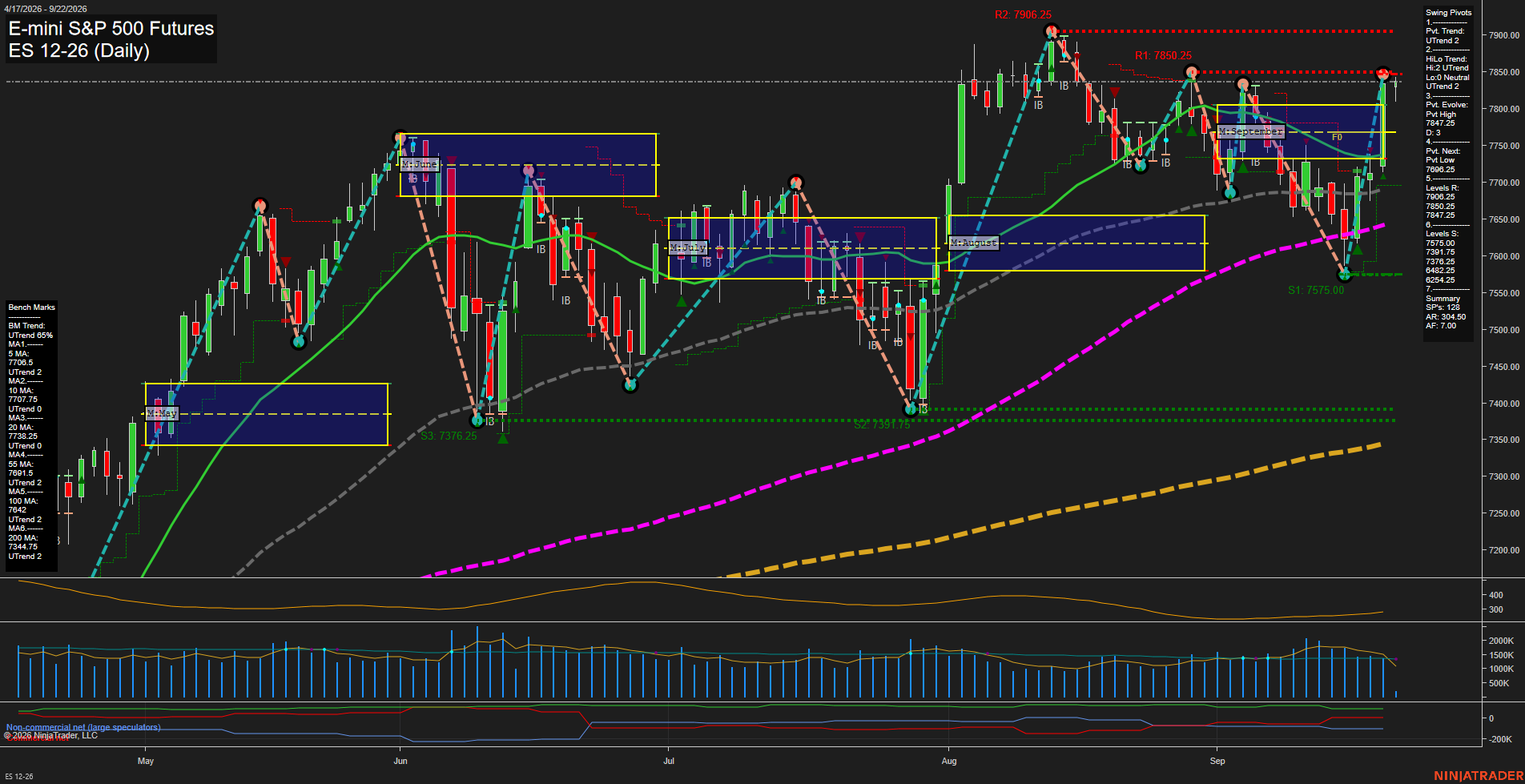This screenshot has height=784, width=1525.
Task: Click the Swing Pivots panel heading
Action: click(x=1448, y=13)
